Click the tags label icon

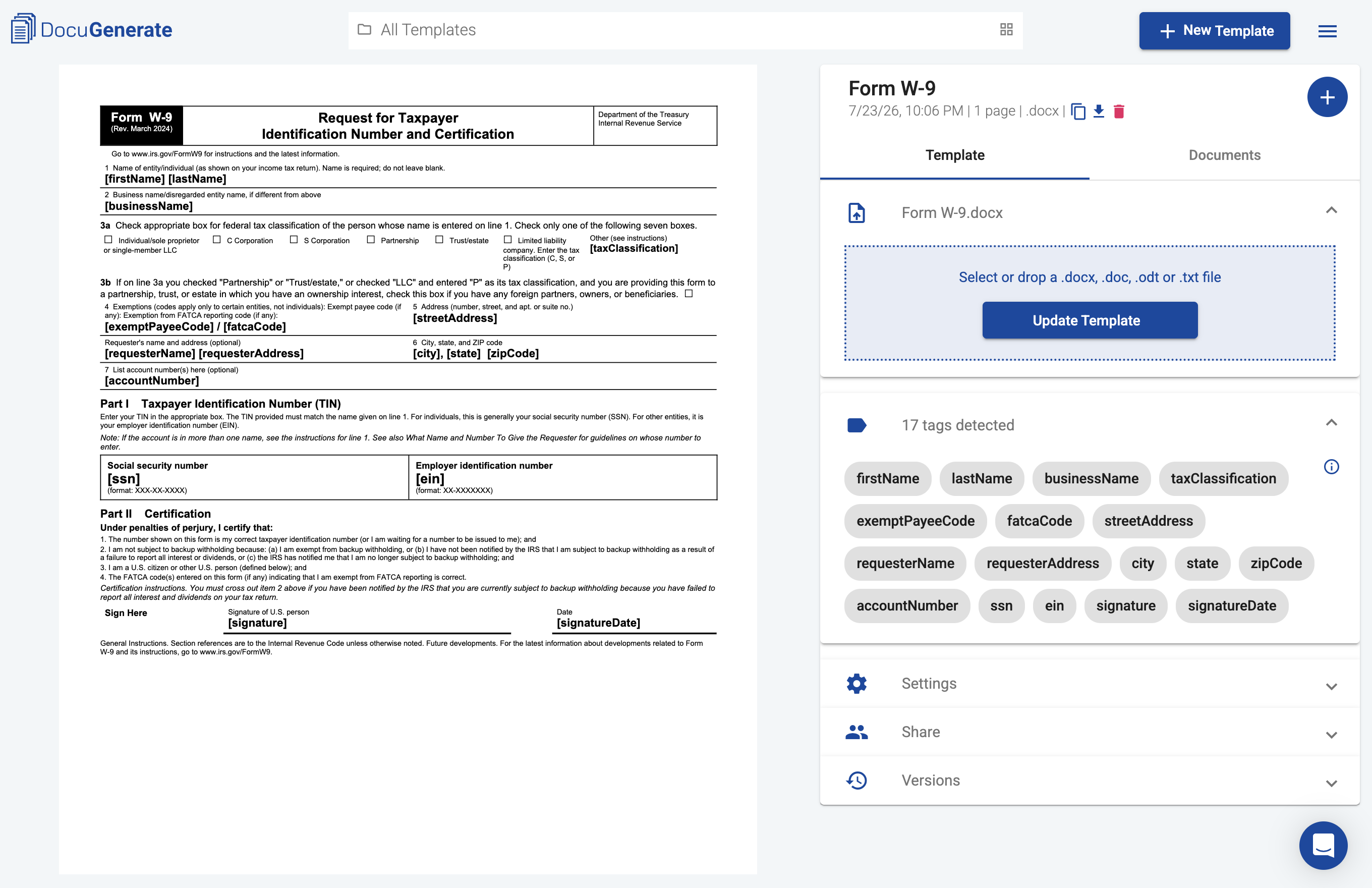[x=856, y=425]
